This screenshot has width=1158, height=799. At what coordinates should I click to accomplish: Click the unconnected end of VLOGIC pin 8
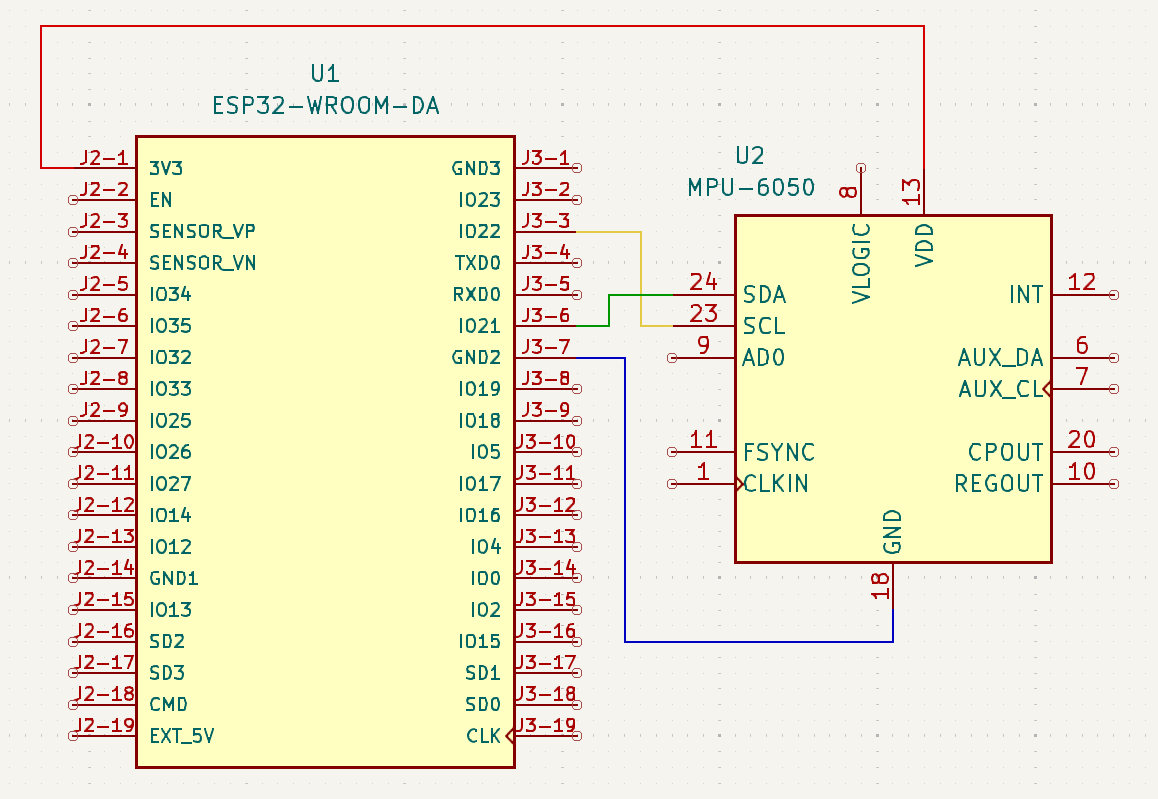click(861, 168)
